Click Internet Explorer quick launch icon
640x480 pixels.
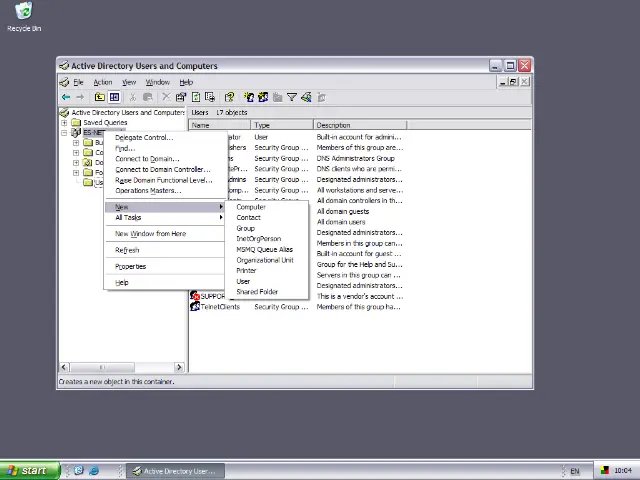coord(94,471)
